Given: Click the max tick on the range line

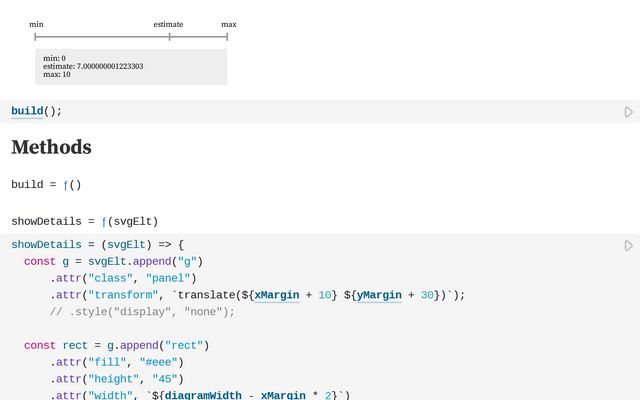Looking at the screenshot, I should (x=227, y=37).
